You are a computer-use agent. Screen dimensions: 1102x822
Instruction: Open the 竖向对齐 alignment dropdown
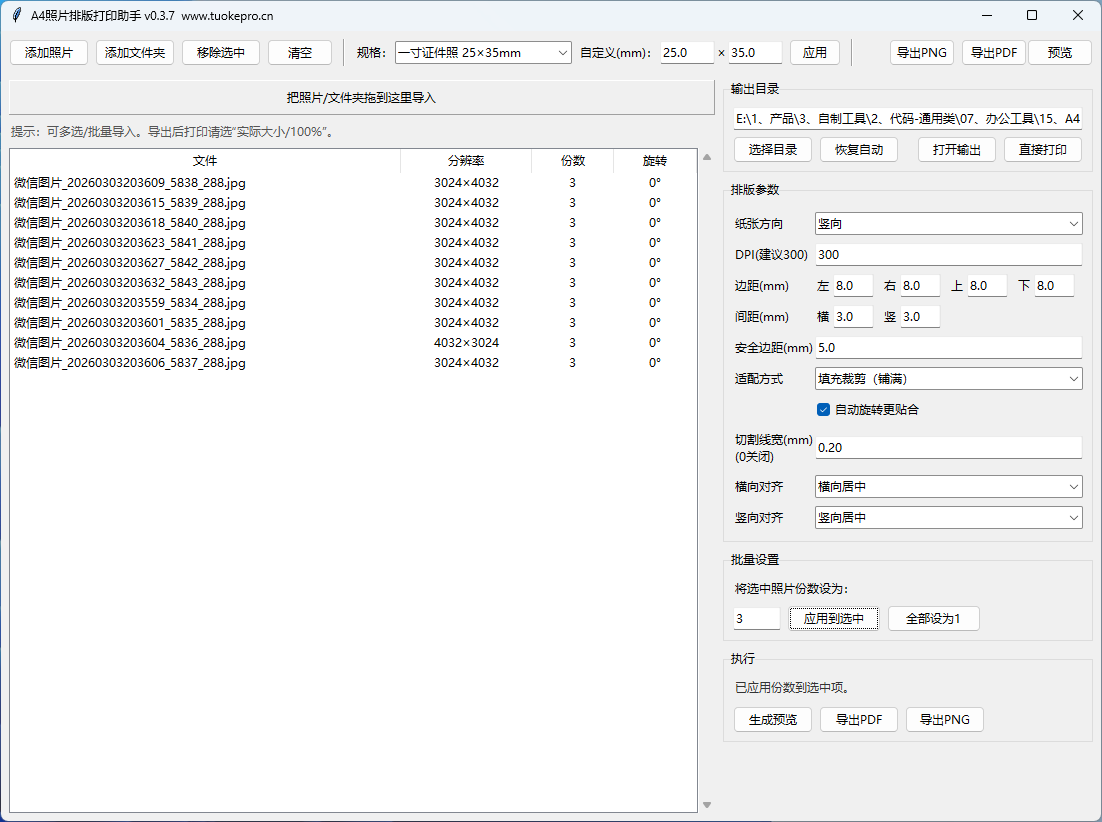pyautogui.click(x=948, y=518)
